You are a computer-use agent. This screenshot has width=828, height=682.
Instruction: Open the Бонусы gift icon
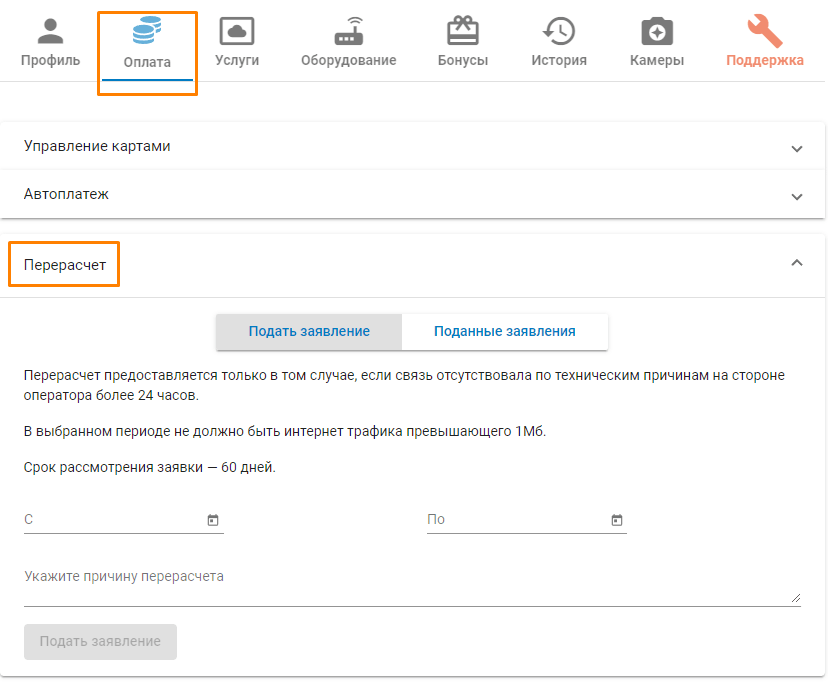pyautogui.click(x=463, y=30)
